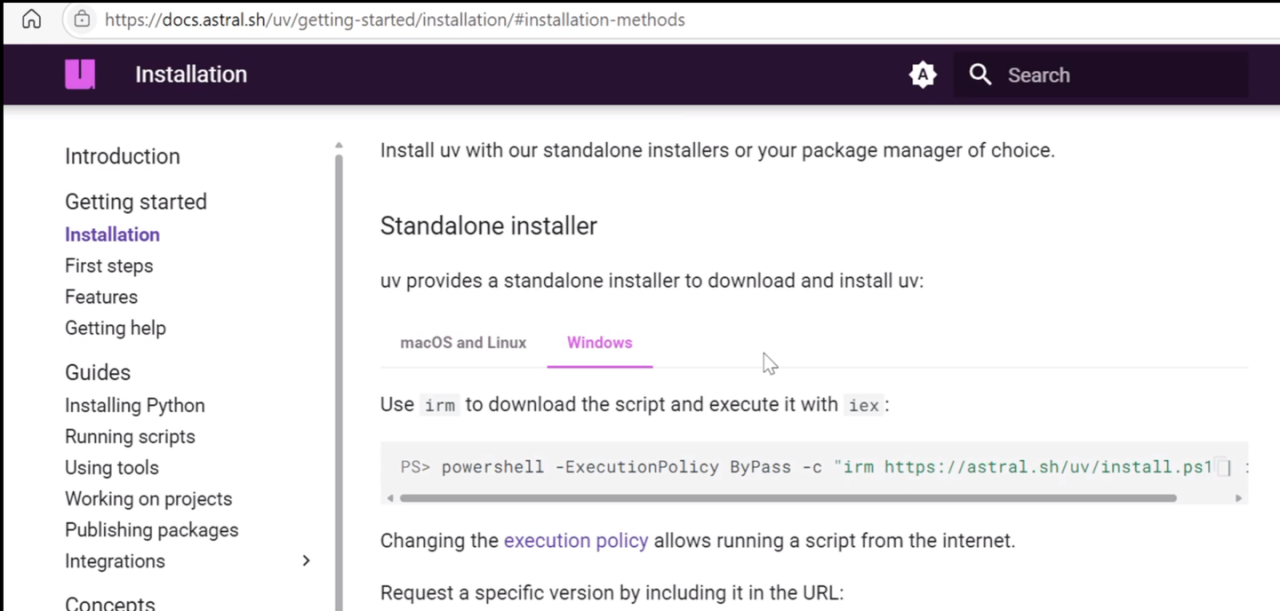This screenshot has height=611, width=1280.
Task: Click the uv docs logo icon
Action: pos(80,74)
